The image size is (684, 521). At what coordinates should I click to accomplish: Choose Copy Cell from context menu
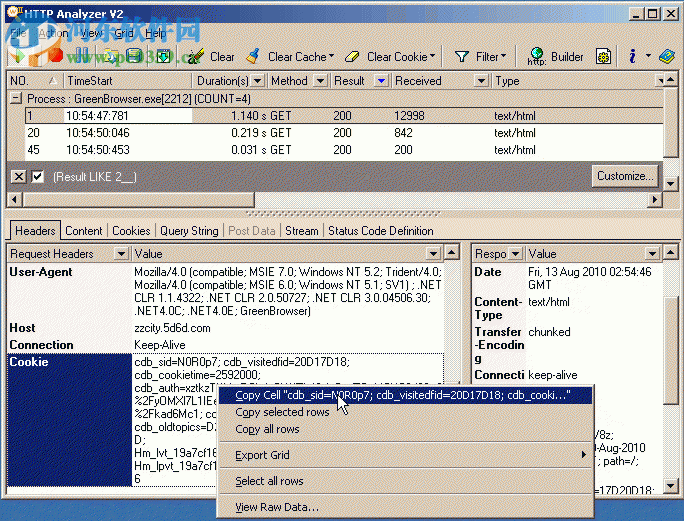click(404, 395)
